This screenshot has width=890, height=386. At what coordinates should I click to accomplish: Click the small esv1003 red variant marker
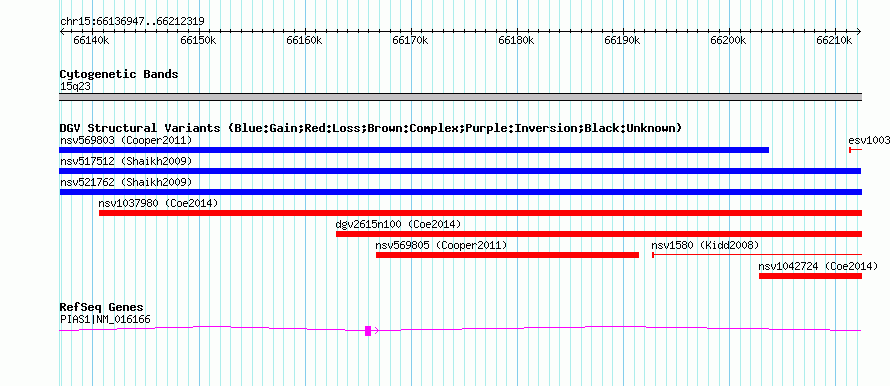pyautogui.click(x=855, y=150)
